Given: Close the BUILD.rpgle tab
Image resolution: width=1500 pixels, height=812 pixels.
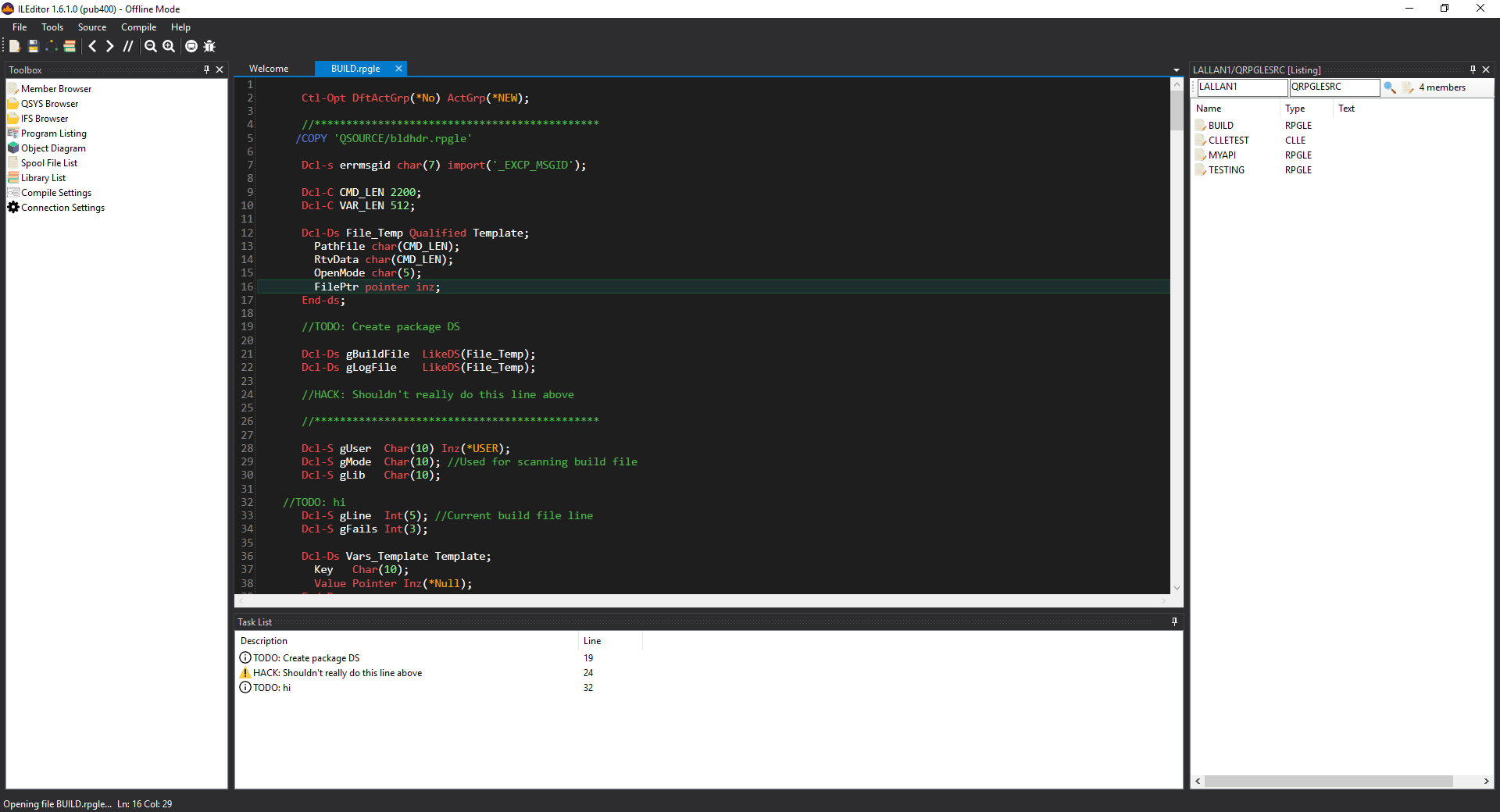Looking at the screenshot, I should (x=398, y=69).
